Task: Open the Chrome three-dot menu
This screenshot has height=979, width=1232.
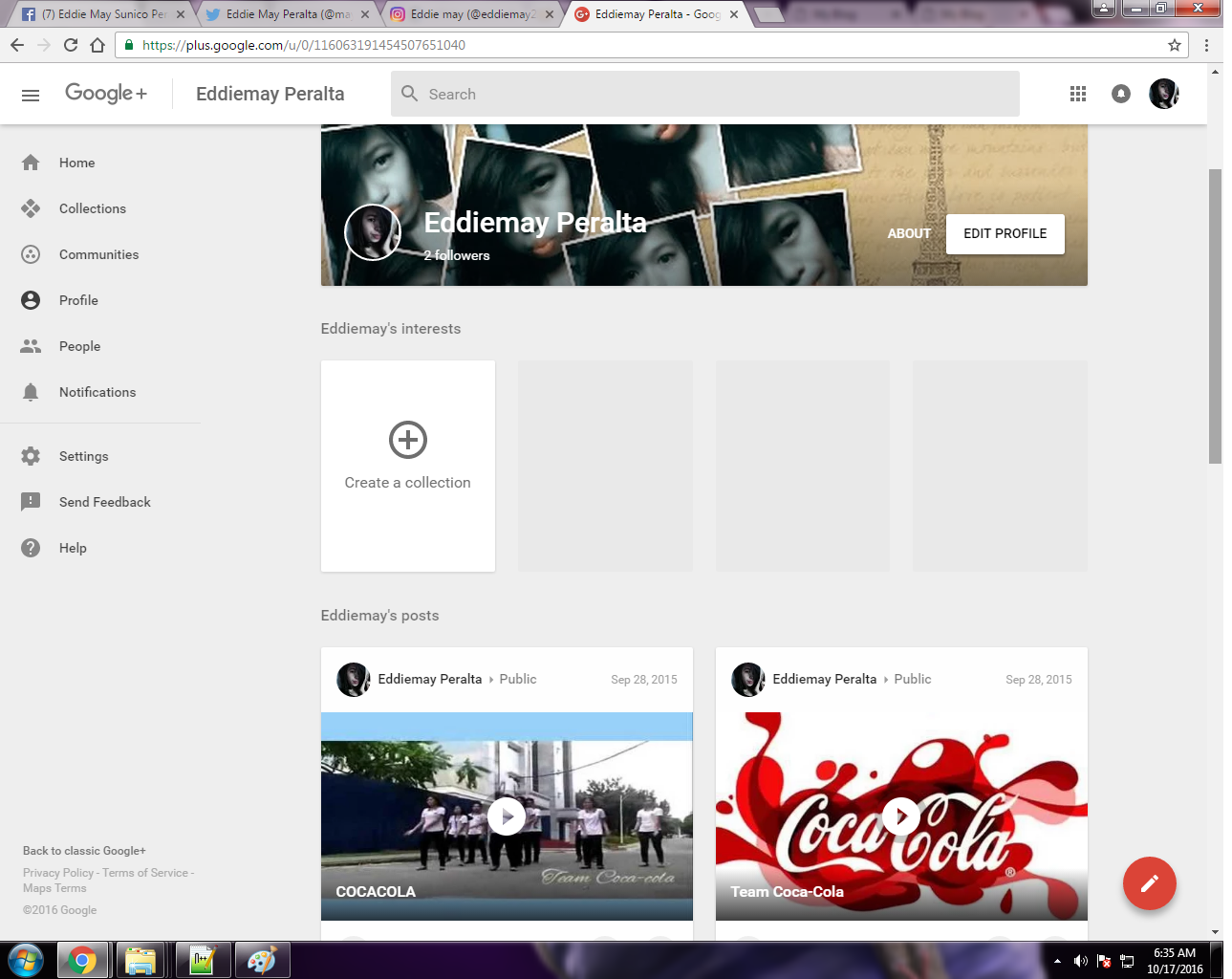Action: point(1206,45)
